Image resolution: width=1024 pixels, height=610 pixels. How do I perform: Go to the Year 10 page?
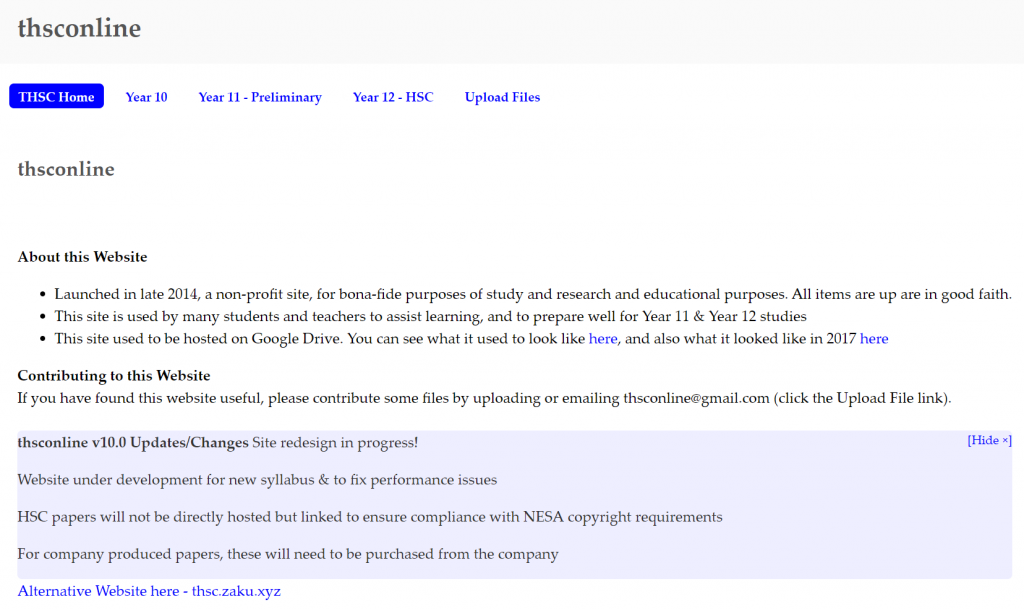[x=146, y=97]
